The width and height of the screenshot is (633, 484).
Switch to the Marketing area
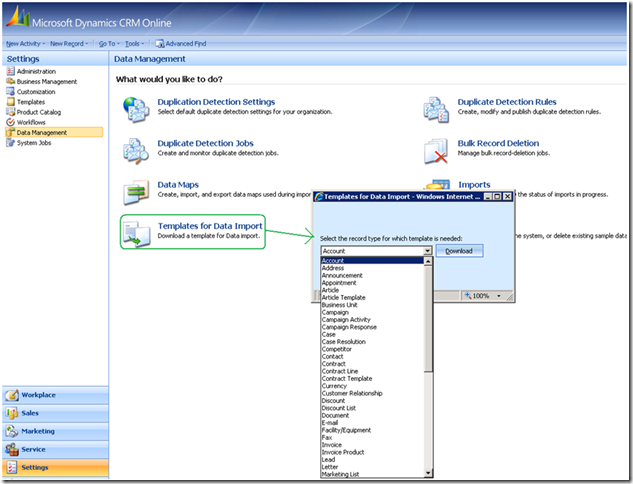point(38,431)
